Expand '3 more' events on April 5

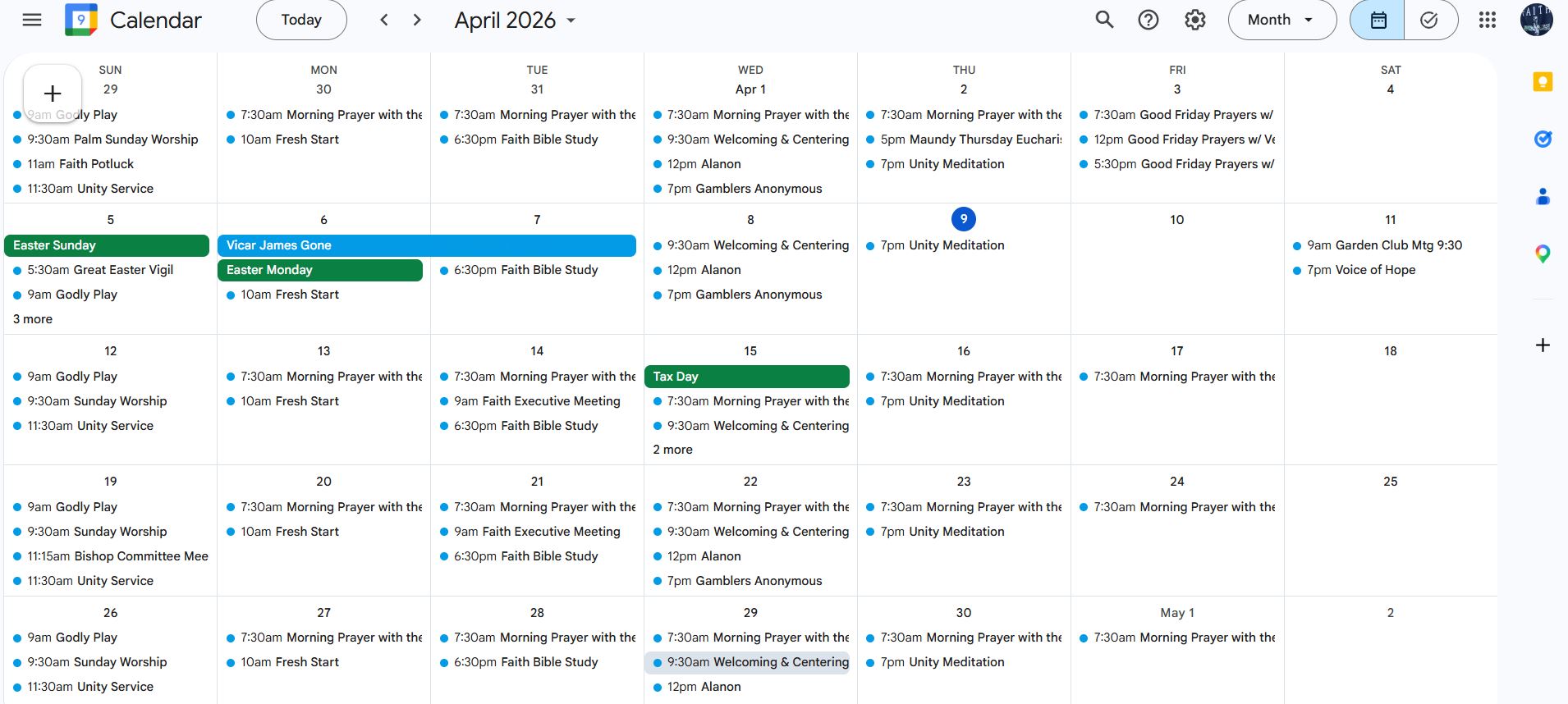pyautogui.click(x=33, y=319)
